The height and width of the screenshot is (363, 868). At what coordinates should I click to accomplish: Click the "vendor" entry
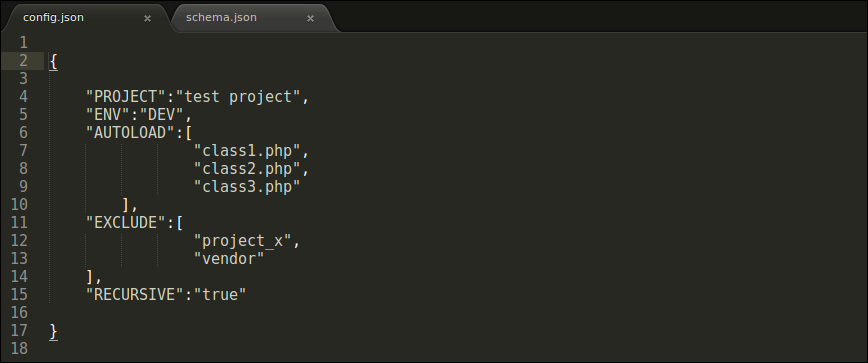[229, 258]
